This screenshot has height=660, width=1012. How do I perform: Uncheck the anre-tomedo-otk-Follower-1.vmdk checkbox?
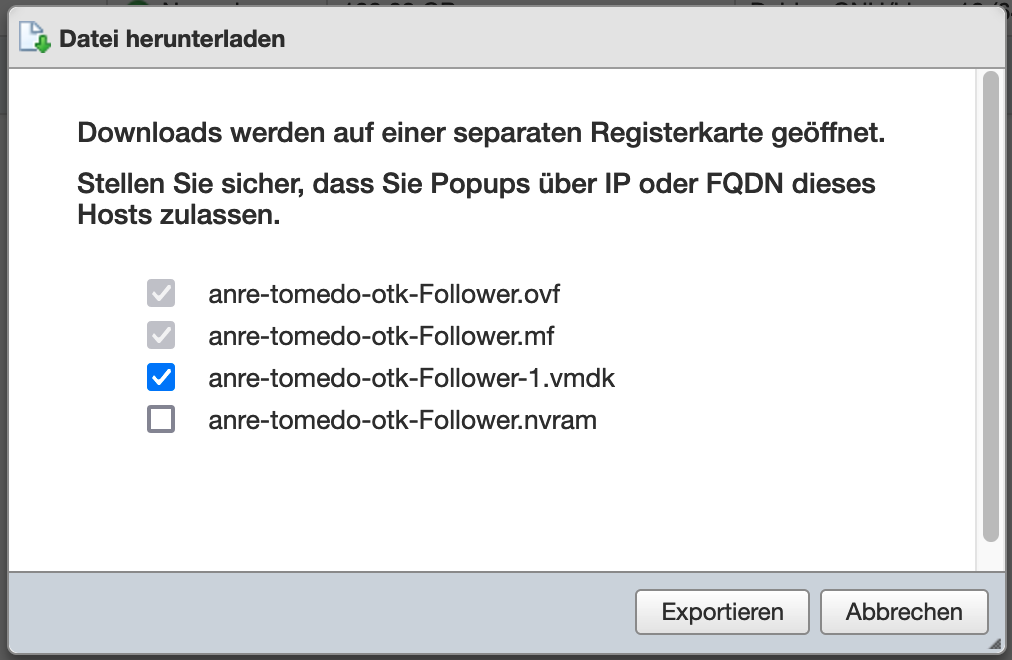[161, 377]
